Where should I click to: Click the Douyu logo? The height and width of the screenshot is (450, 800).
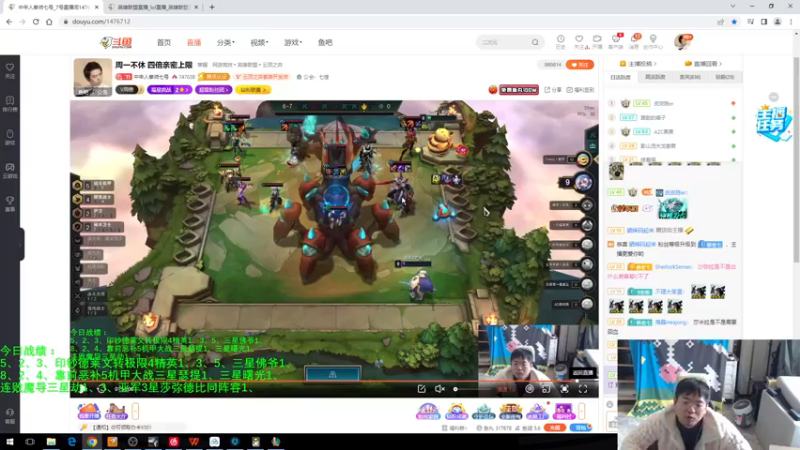point(116,42)
